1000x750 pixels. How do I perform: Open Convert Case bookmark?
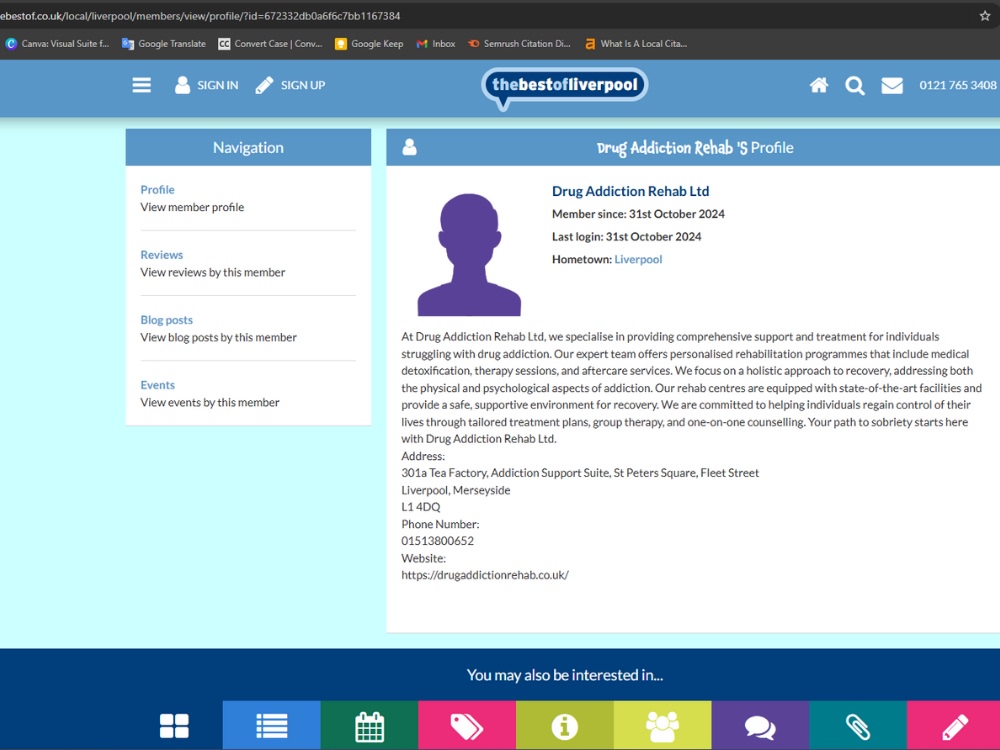tap(270, 44)
